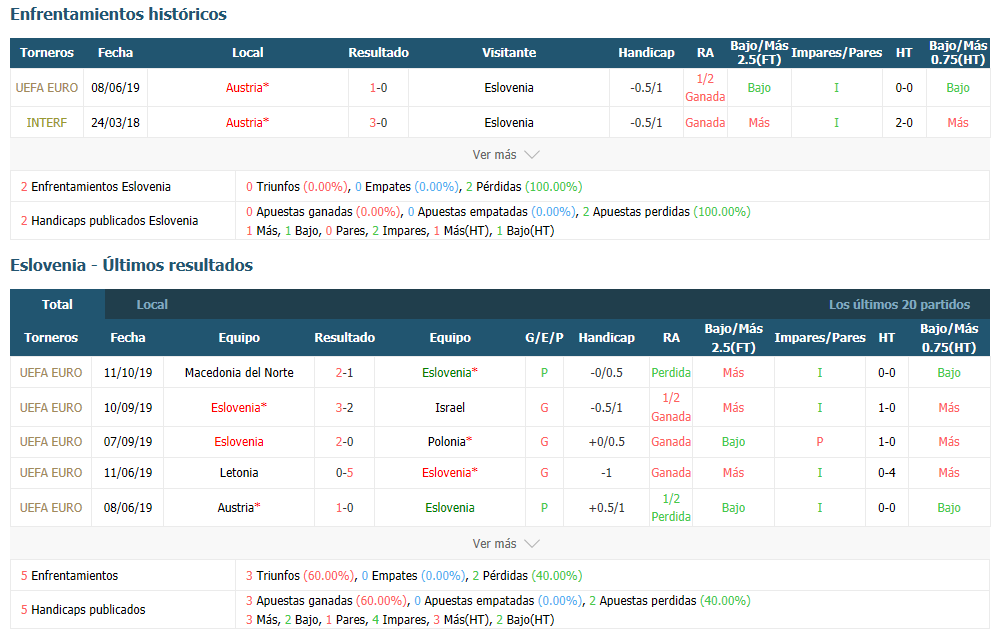Select '5 Handicaps publicados' summary label
This screenshot has width=1001, height=638.
tap(83, 609)
